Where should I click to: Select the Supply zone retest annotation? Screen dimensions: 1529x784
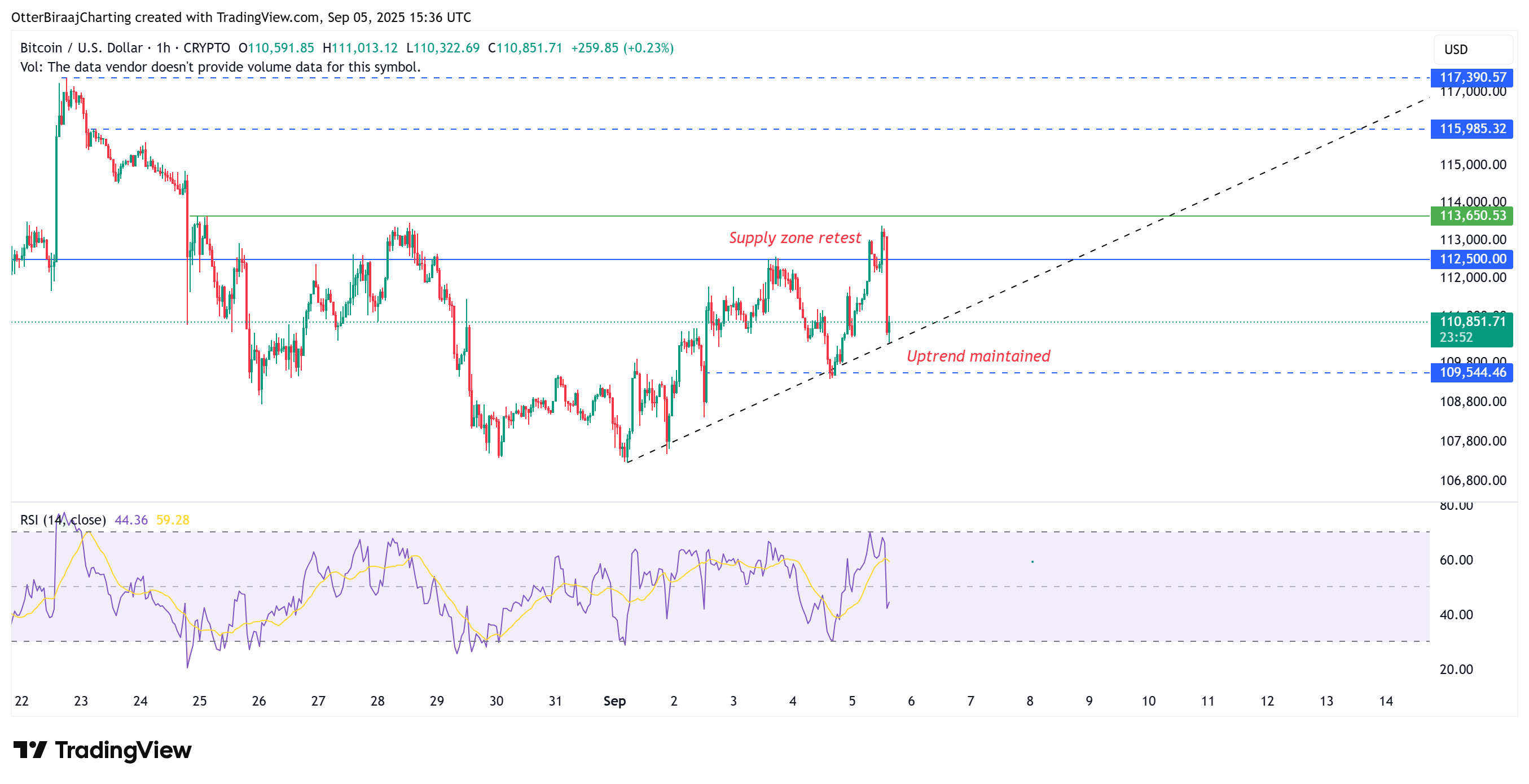point(796,238)
